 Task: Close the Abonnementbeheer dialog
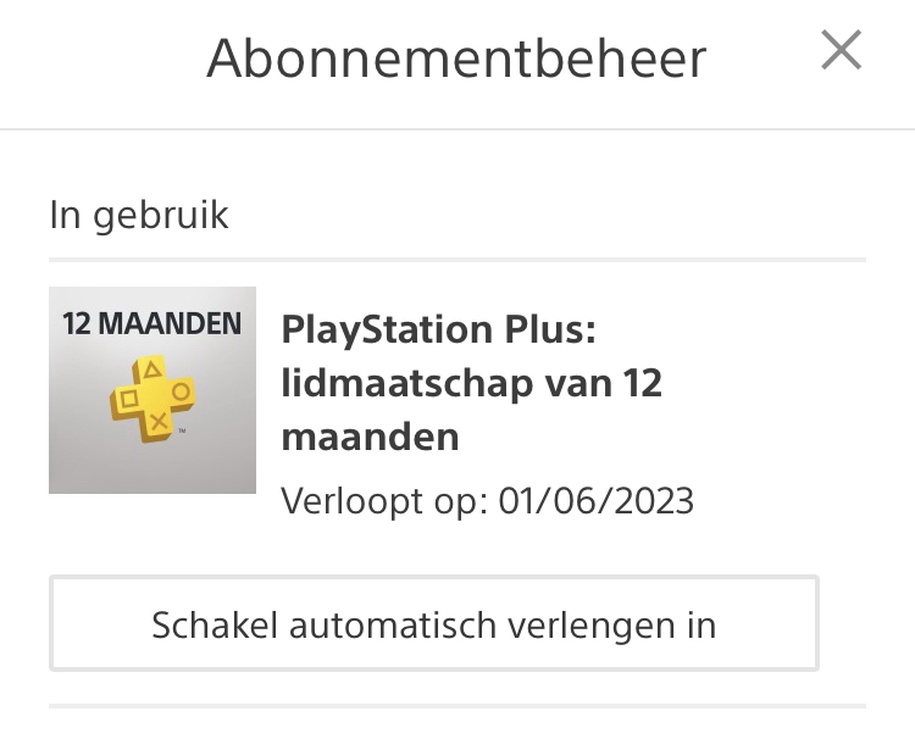coord(841,50)
